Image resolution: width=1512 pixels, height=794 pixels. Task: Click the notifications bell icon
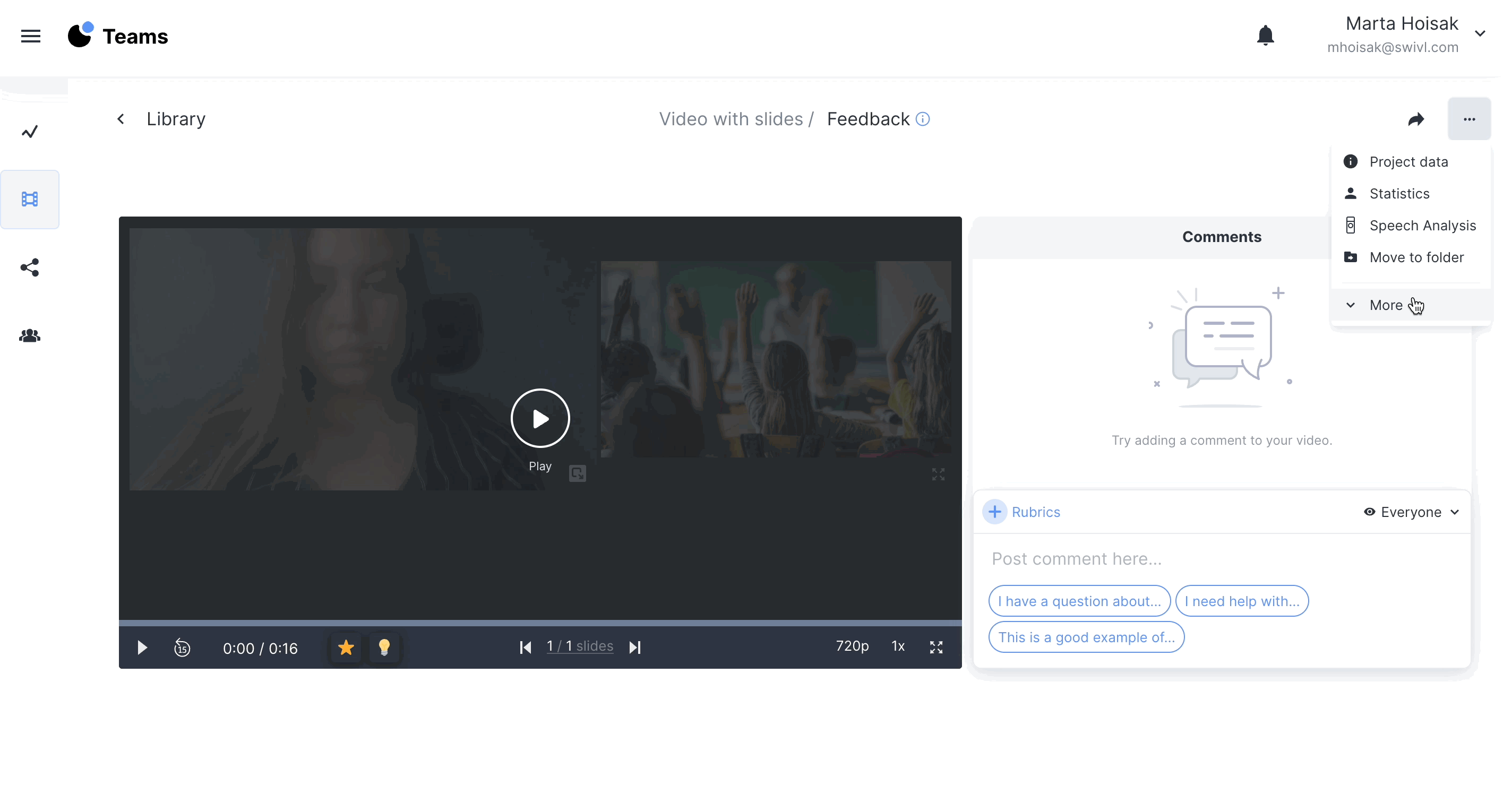(1265, 36)
